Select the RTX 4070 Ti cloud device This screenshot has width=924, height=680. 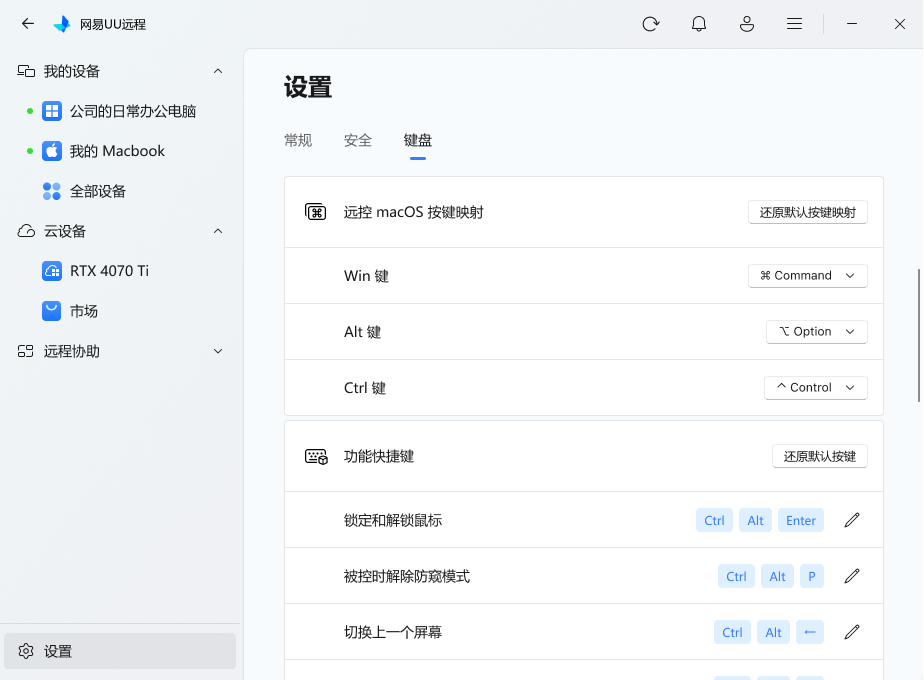110,271
